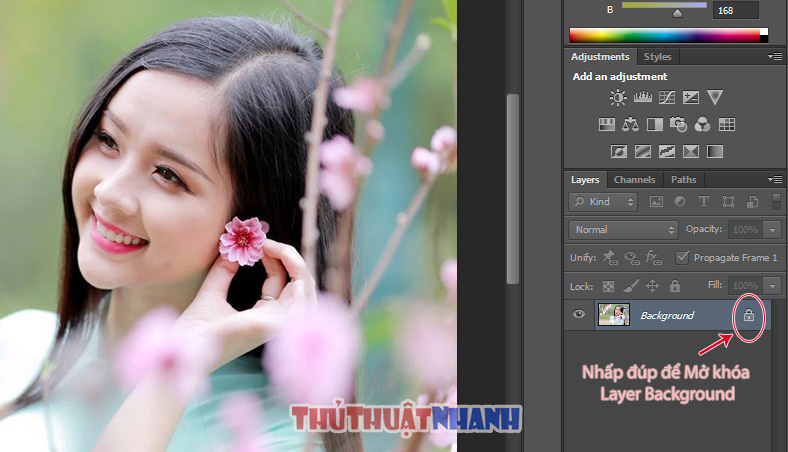The height and width of the screenshot is (452, 788).
Task: Add a Threshold adjustment
Action: [x=666, y=151]
